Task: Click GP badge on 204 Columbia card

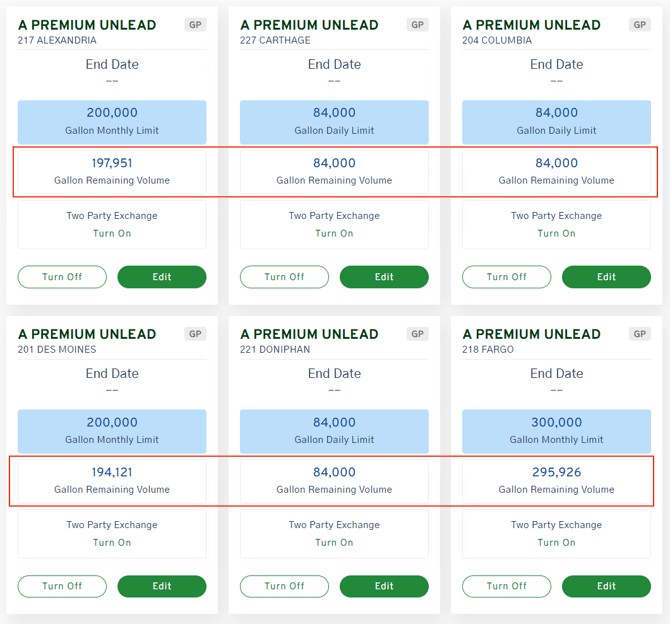Action: [x=640, y=25]
